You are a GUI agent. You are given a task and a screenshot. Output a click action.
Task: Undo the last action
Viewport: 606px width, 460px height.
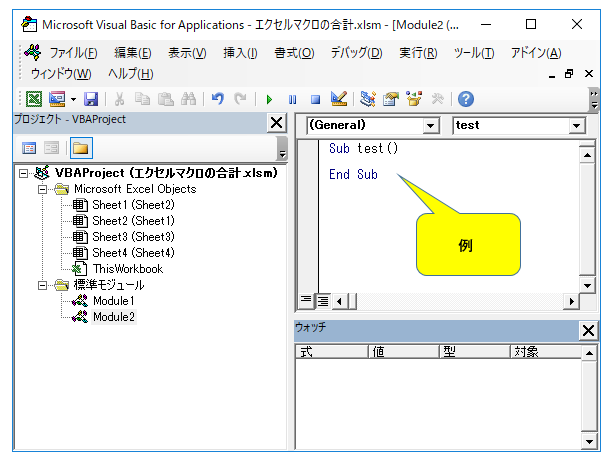click(218, 99)
